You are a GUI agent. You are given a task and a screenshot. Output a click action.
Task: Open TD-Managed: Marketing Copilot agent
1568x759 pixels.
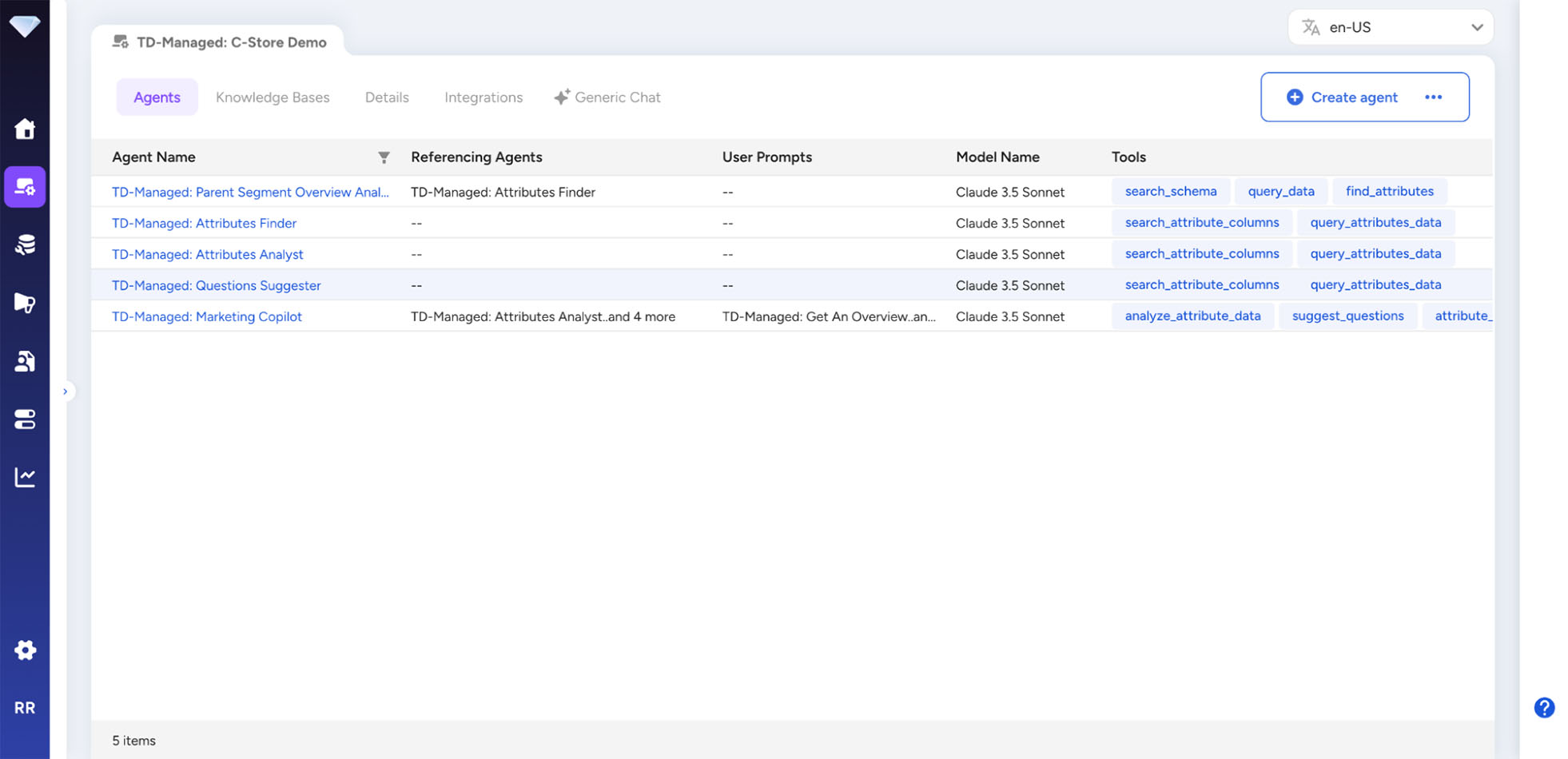[207, 316]
